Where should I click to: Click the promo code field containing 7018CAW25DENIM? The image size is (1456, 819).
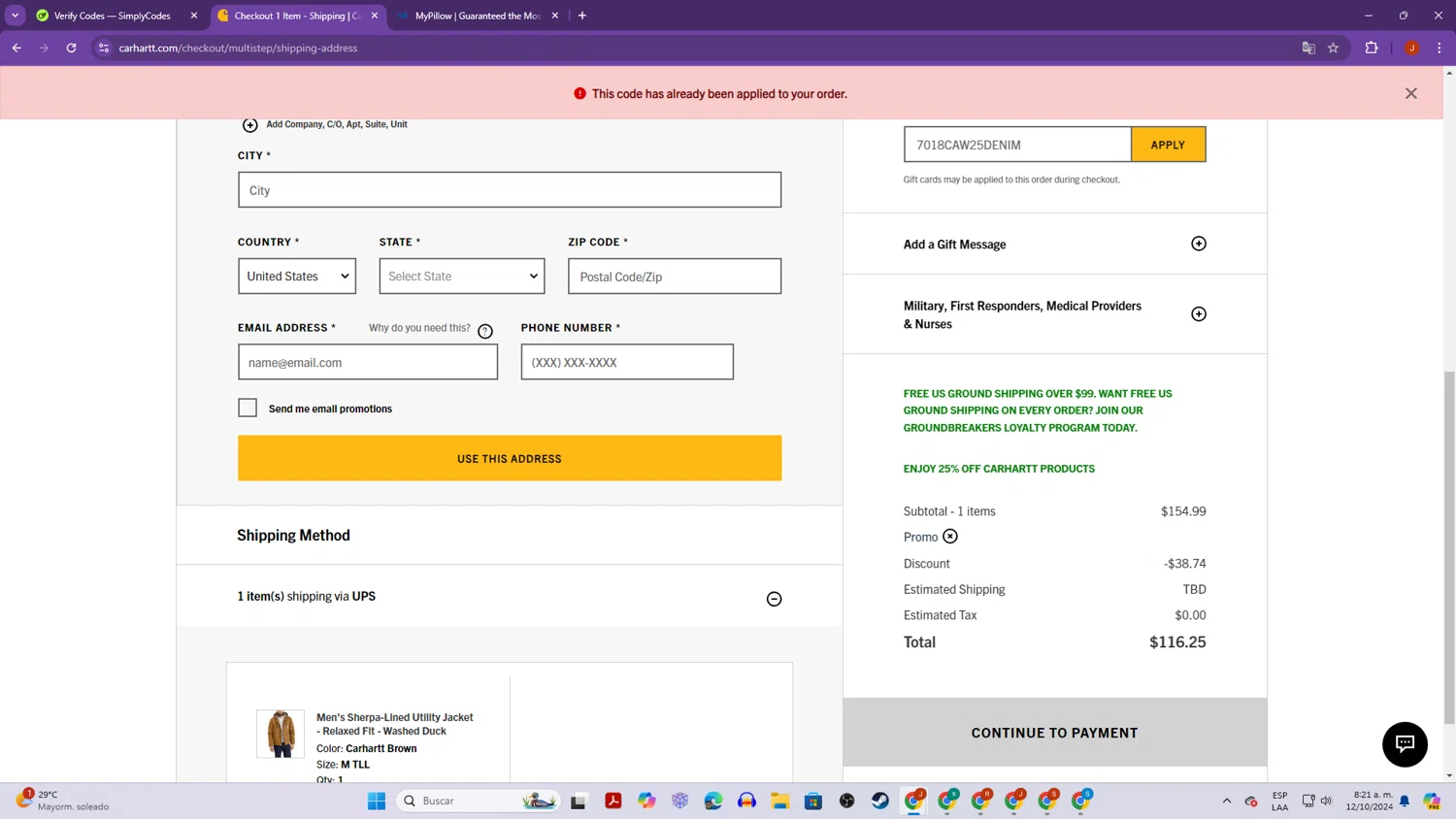tap(1017, 145)
